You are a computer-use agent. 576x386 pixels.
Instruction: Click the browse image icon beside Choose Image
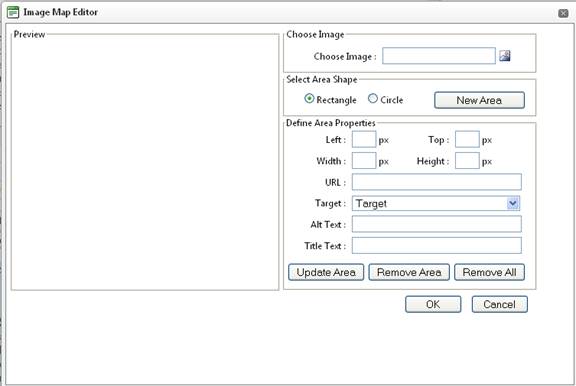pos(505,56)
